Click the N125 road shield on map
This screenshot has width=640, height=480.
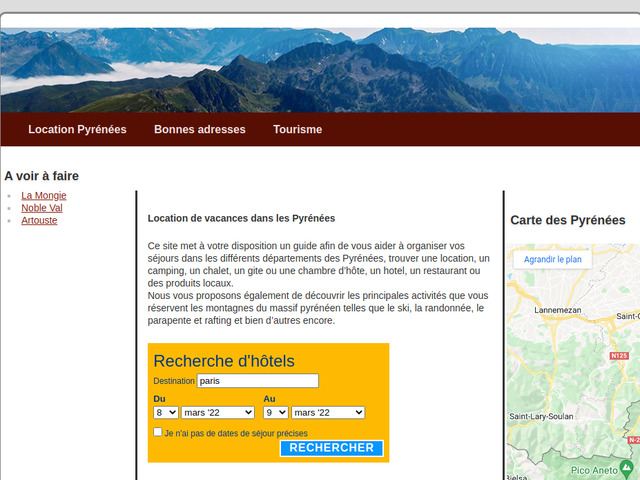[619, 356]
